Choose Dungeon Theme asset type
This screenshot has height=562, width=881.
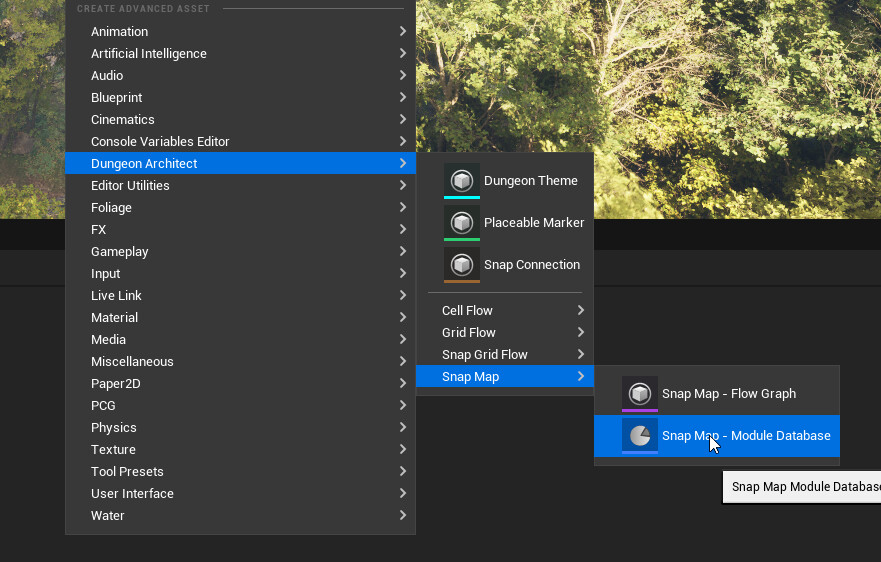pos(505,180)
